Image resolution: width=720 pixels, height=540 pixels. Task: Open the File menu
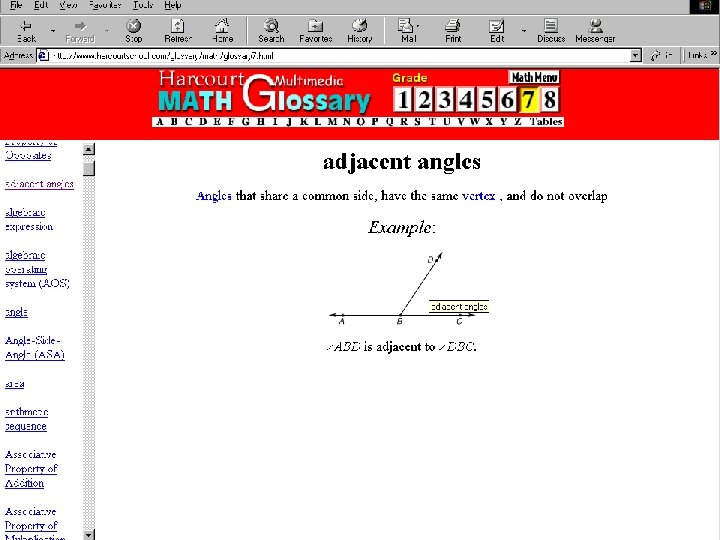16,5
